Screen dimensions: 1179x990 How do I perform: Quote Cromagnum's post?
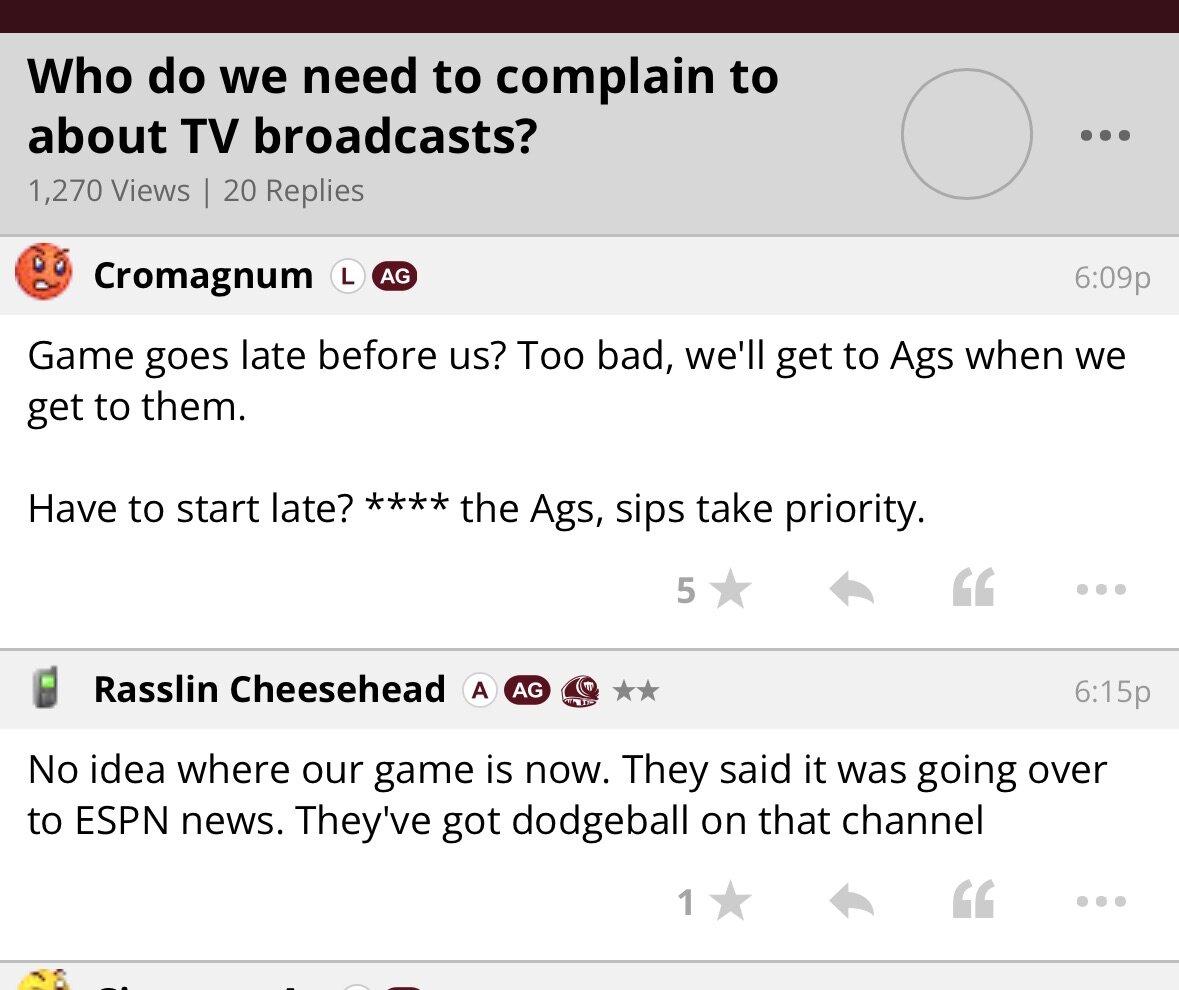tap(973, 589)
